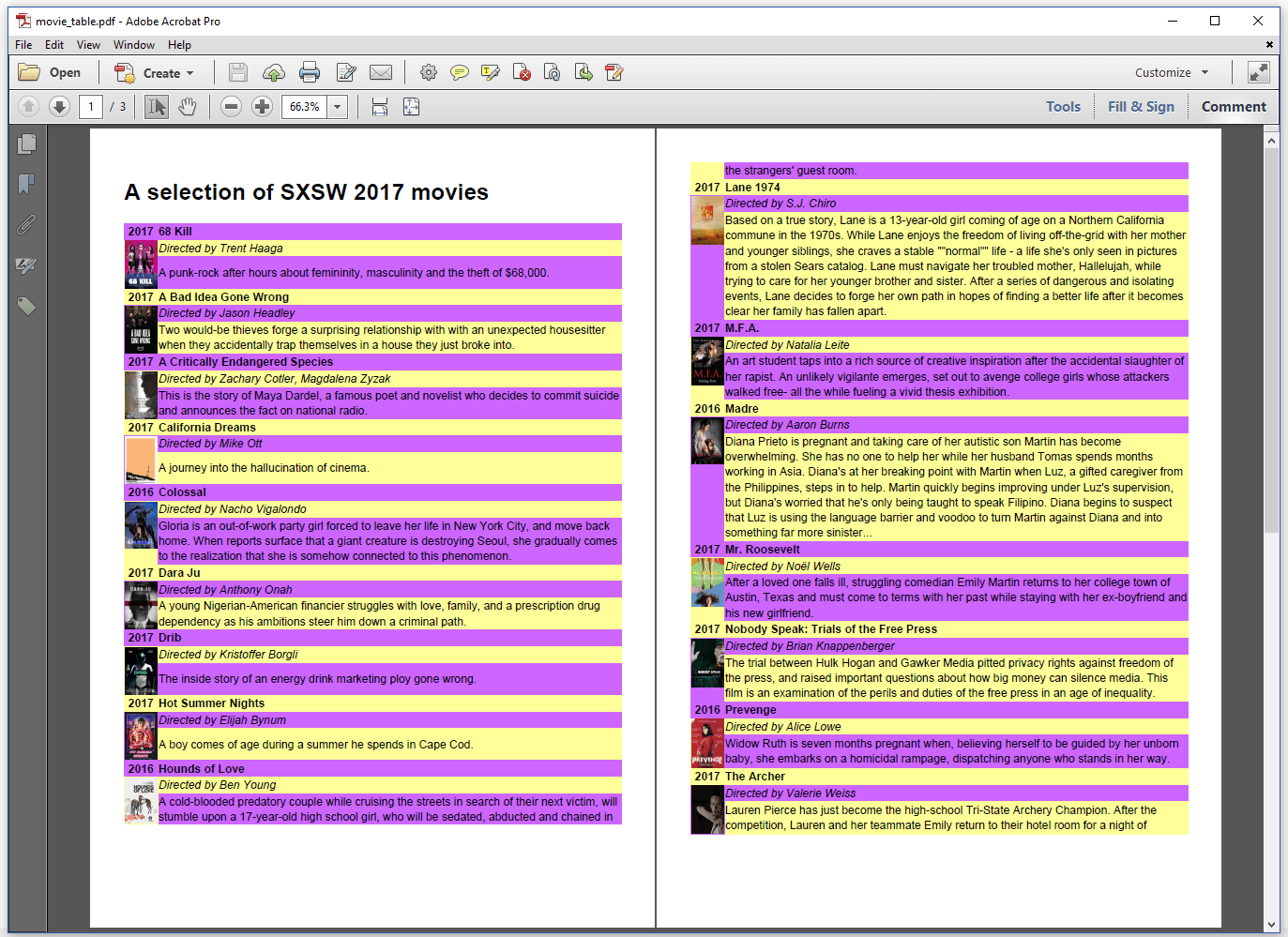The width and height of the screenshot is (1288, 937).
Task: Open the Bookmarks panel
Action: pyautogui.click(x=26, y=184)
